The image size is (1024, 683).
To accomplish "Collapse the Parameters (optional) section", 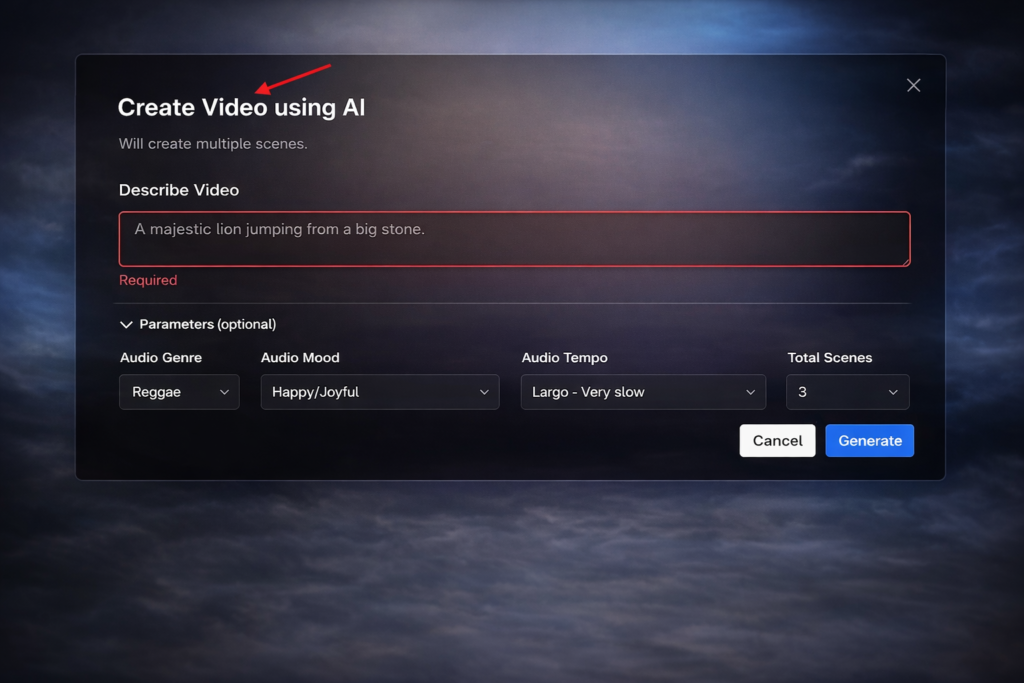I will tap(196, 324).
